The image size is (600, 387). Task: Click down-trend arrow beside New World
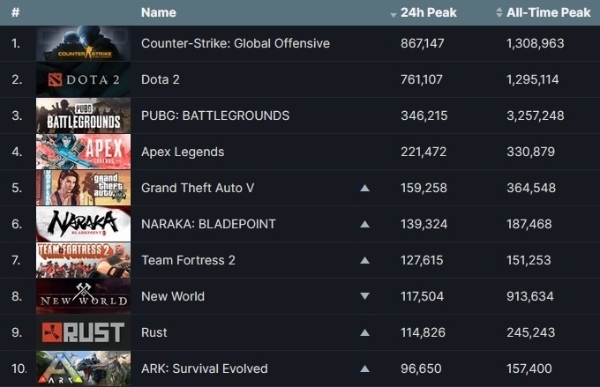point(365,296)
